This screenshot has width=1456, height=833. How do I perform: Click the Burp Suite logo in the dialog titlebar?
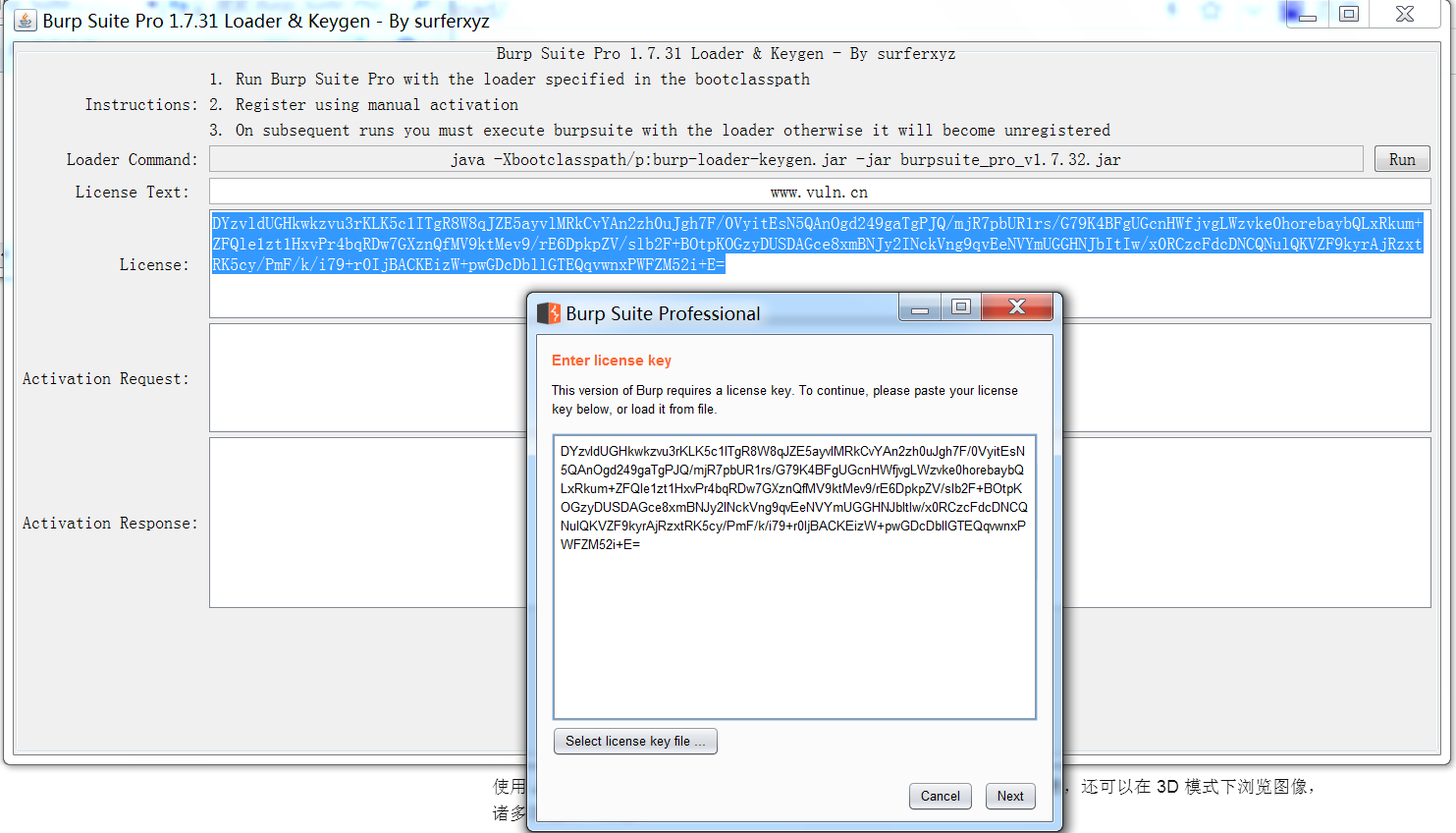click(x=549, y=313)
